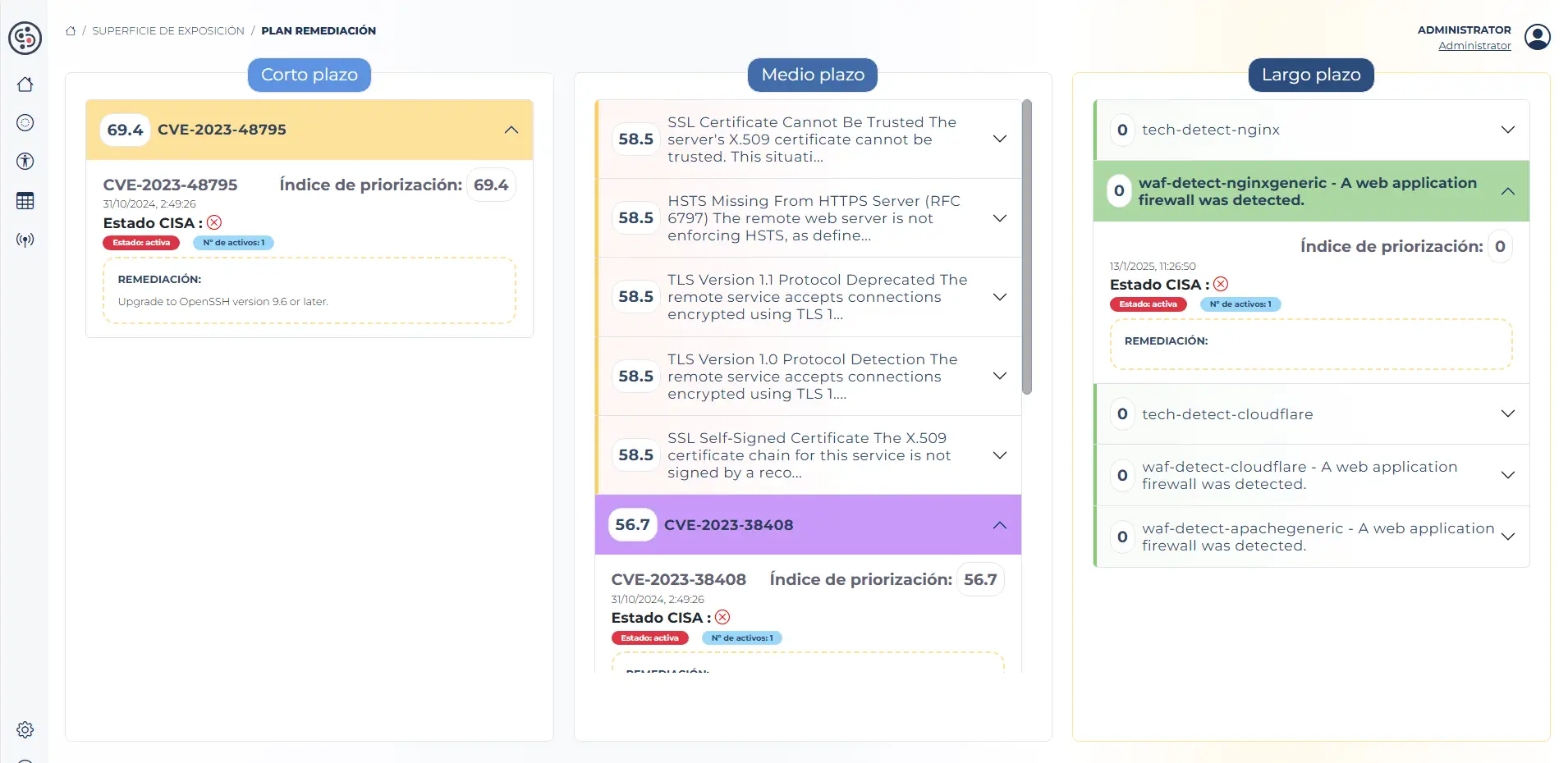Click the Medio plazo list scrollbar

coord(1026,246)
